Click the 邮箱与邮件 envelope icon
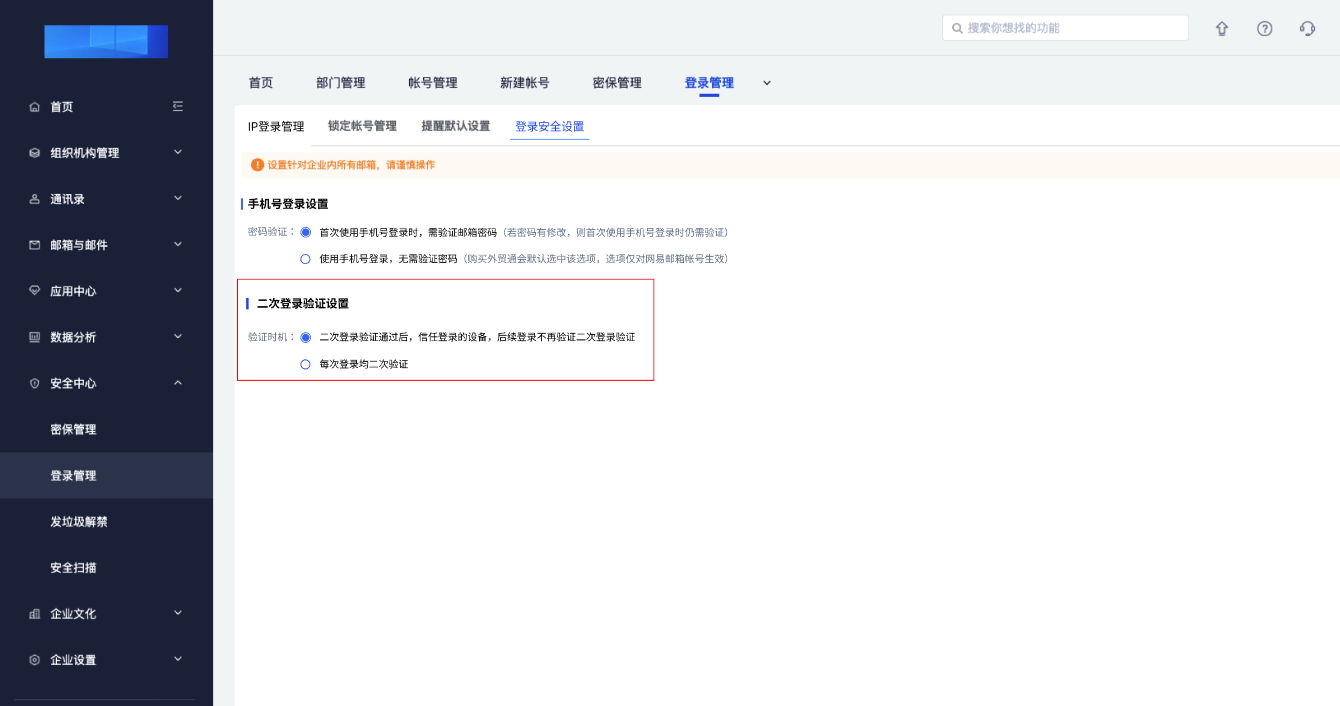This screenshot has height=706, width=1340. [35, 245]
